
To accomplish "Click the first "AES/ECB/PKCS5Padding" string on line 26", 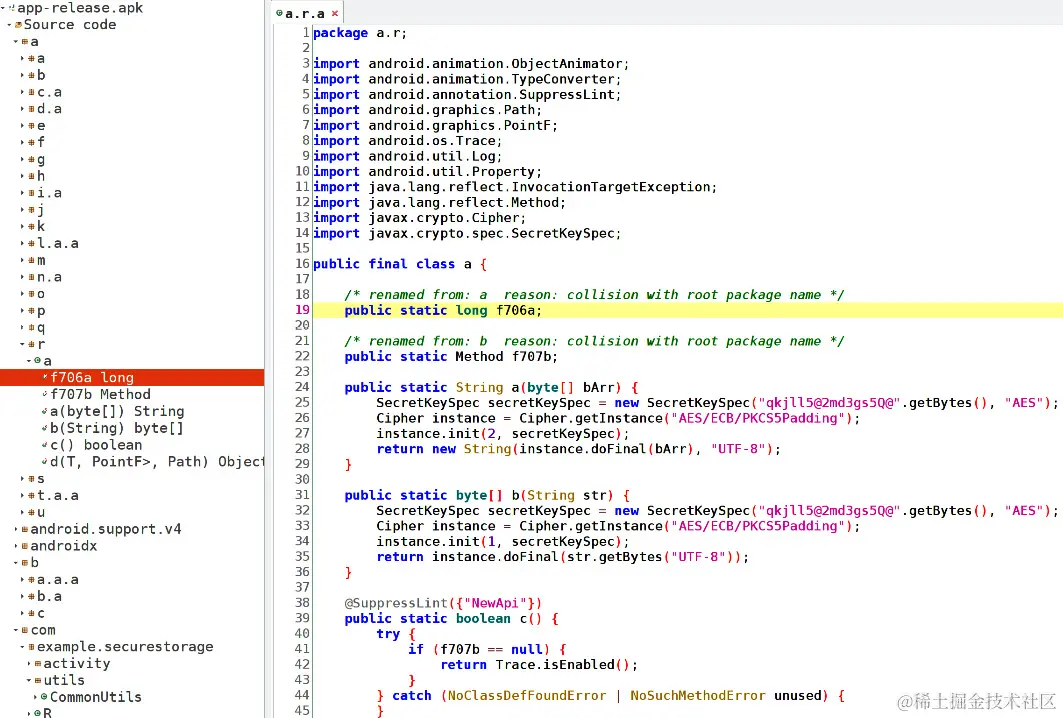I will coord(761,418).
